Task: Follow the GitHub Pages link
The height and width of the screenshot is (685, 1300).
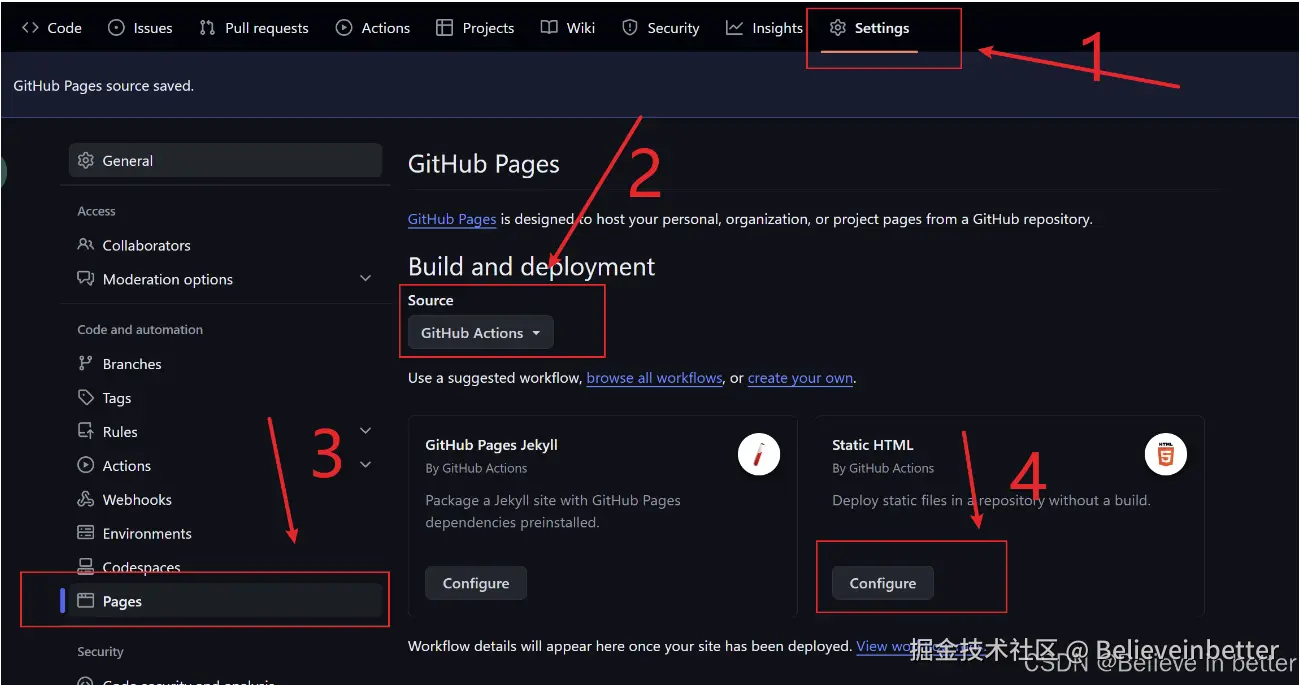Action: click(x=452, y=219)
